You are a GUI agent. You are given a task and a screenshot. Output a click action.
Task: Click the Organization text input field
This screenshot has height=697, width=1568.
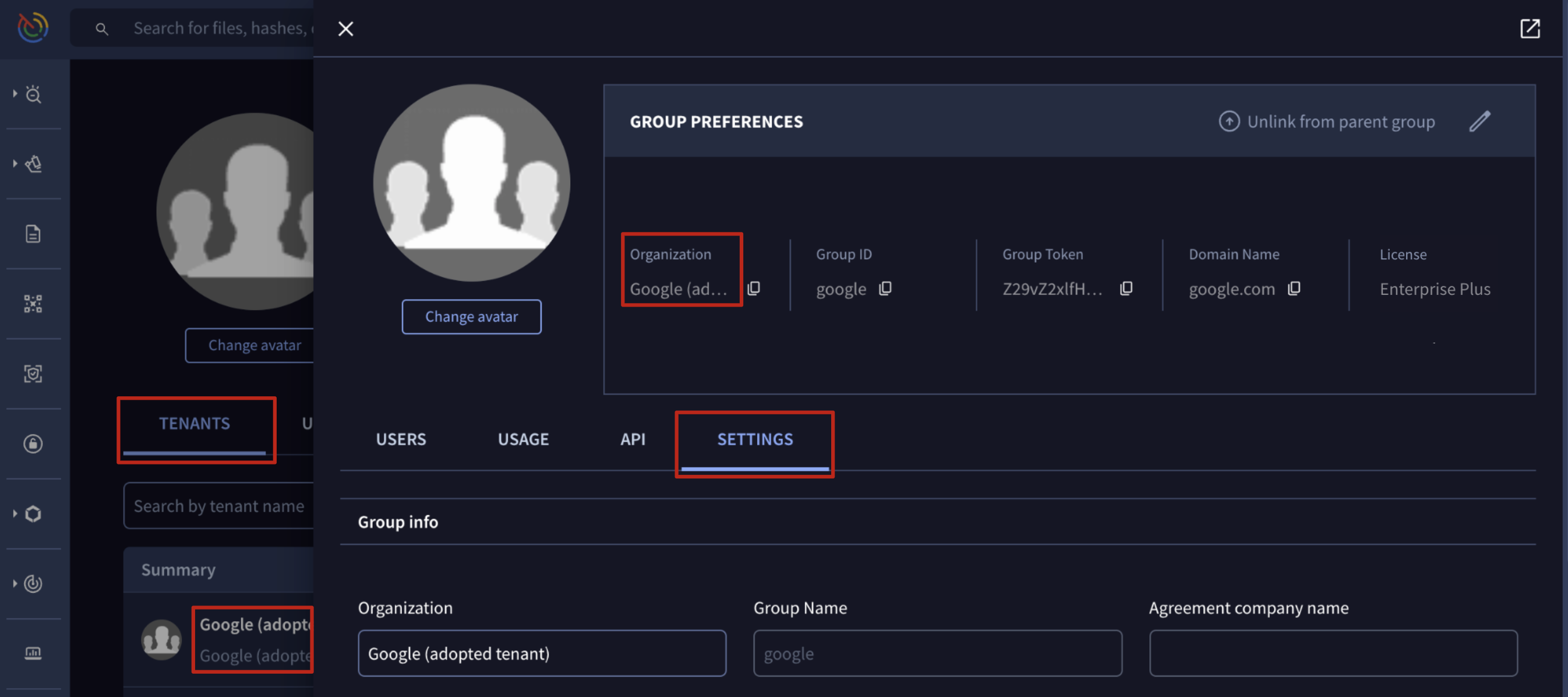(x=542, y=653)
